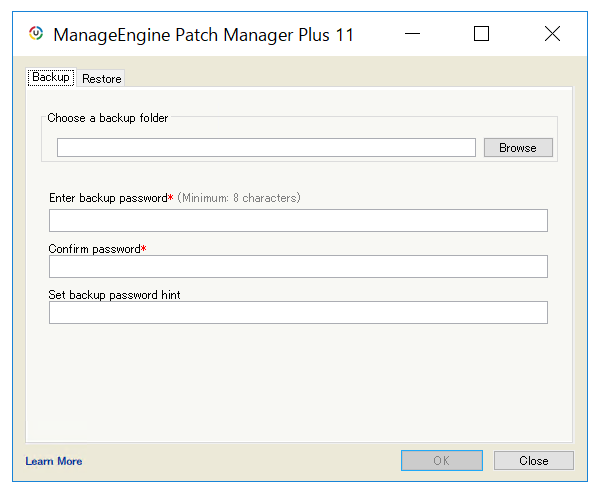Maximize the Patch Manager Plus window
Viewport: 601px width, 489px height.
pos(481,34)
